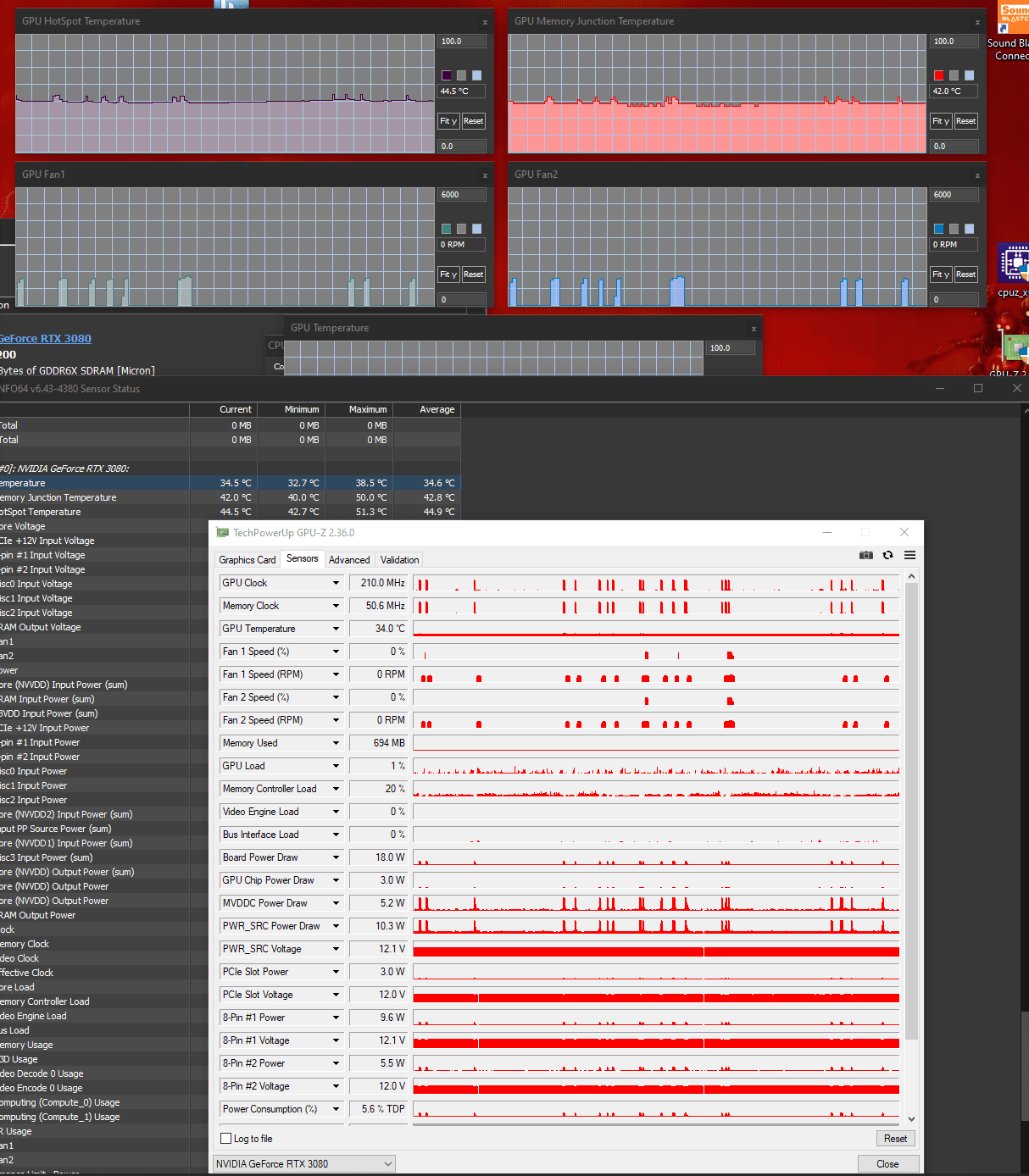
Task: Open the Power Consumption (%) dropdown
Action: (336, 1109)
